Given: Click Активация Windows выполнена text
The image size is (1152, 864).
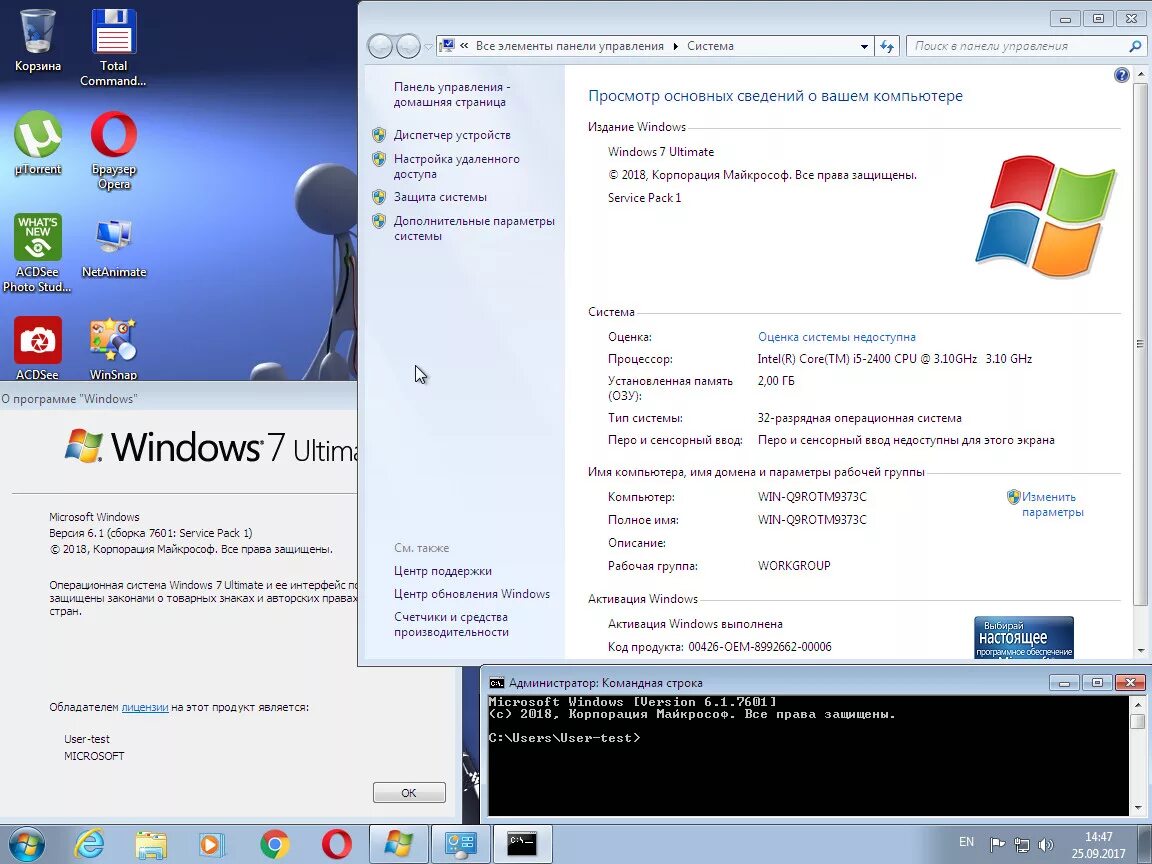Looking at the screenshot, I should [695, 624].
